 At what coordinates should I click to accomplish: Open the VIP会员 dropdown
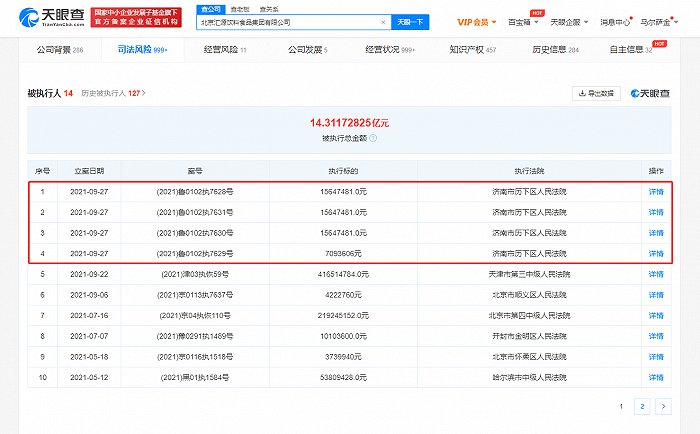click(476, 22)
